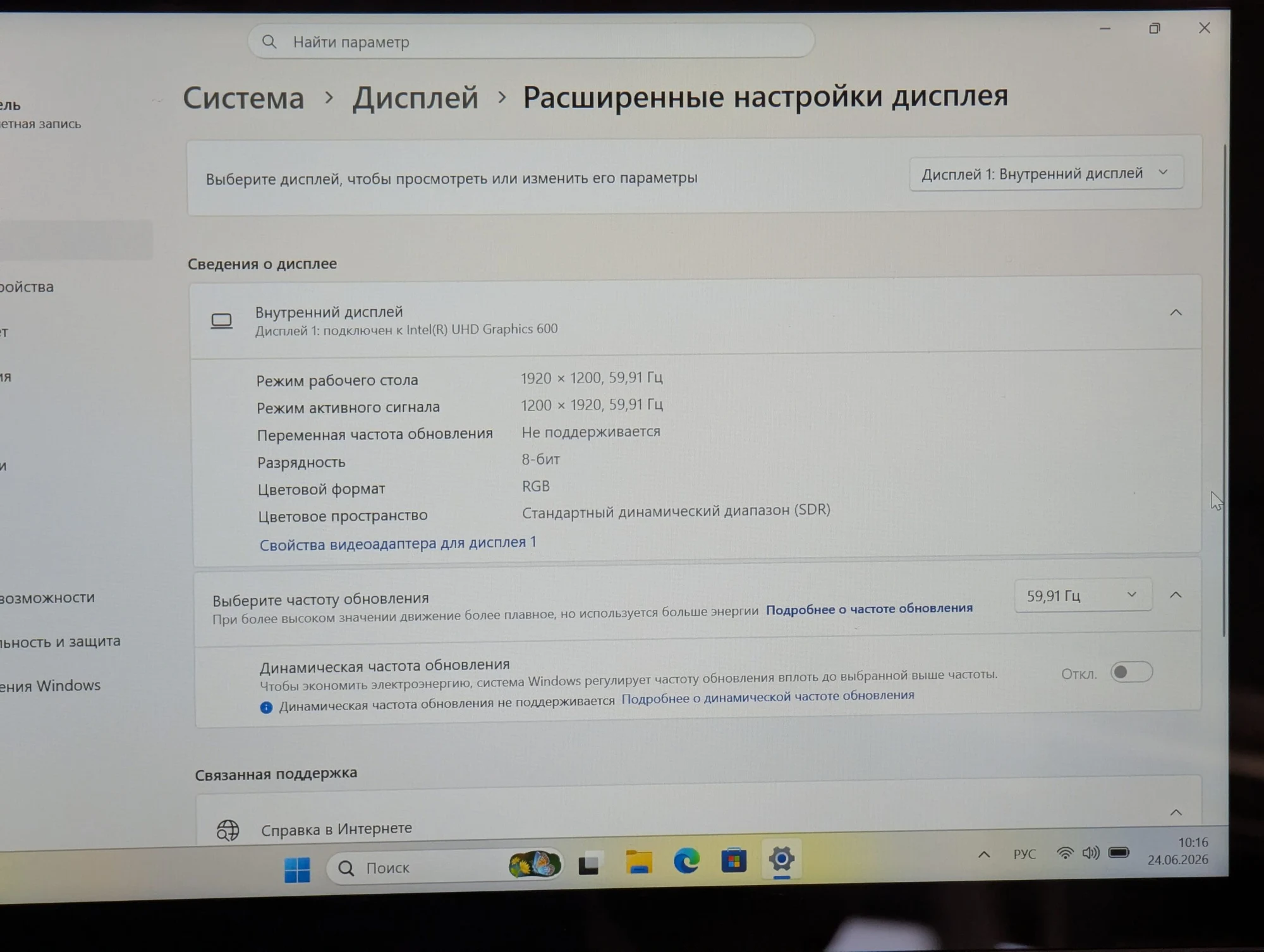Switch РУС keyboard language indicator
Screen dimensions: 1264x952
click(1024, 854)
